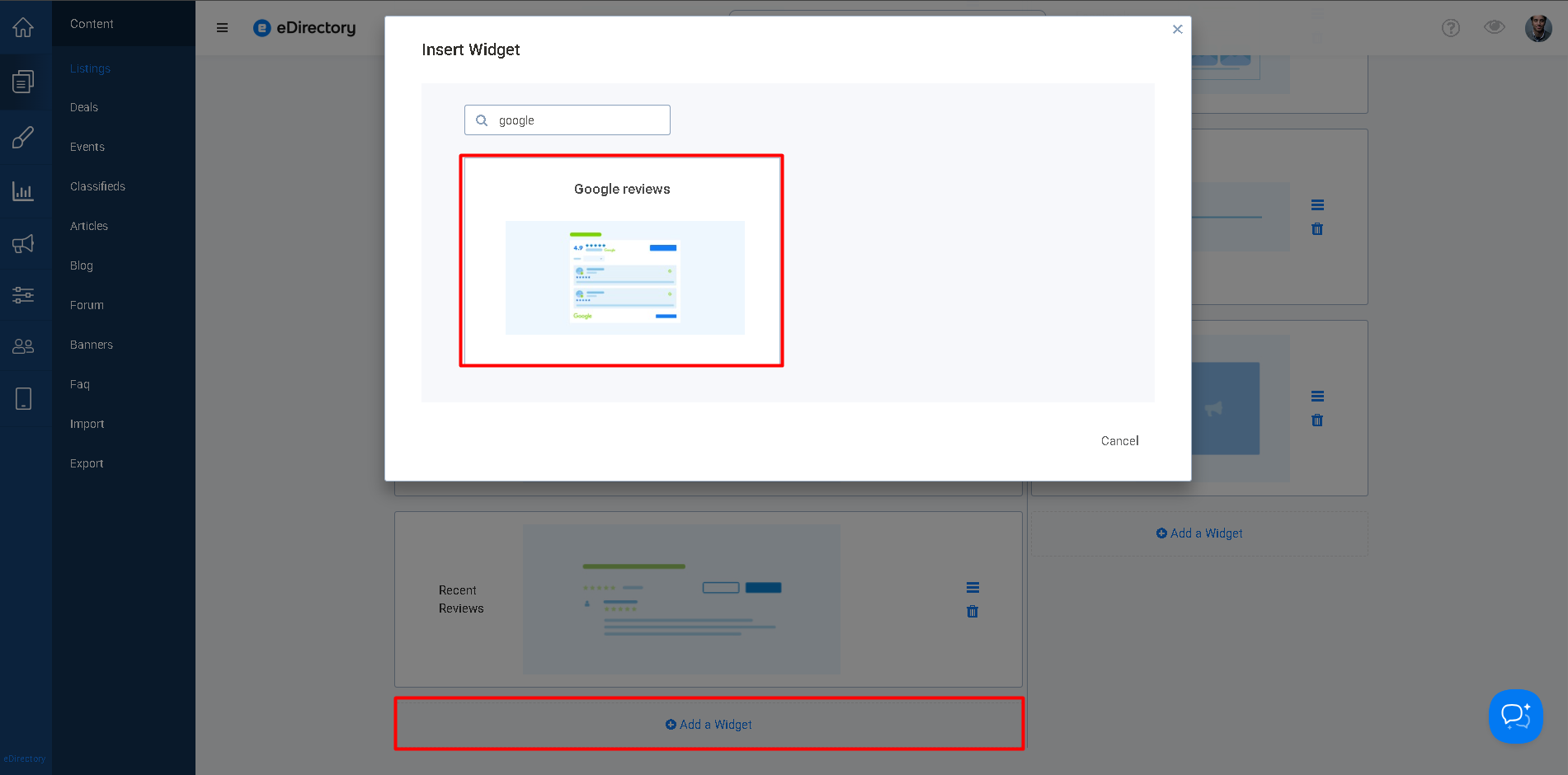Viewport: 1568px width, 775px height.
Task: Open the Import menu item
Action: tap(87, 424)
